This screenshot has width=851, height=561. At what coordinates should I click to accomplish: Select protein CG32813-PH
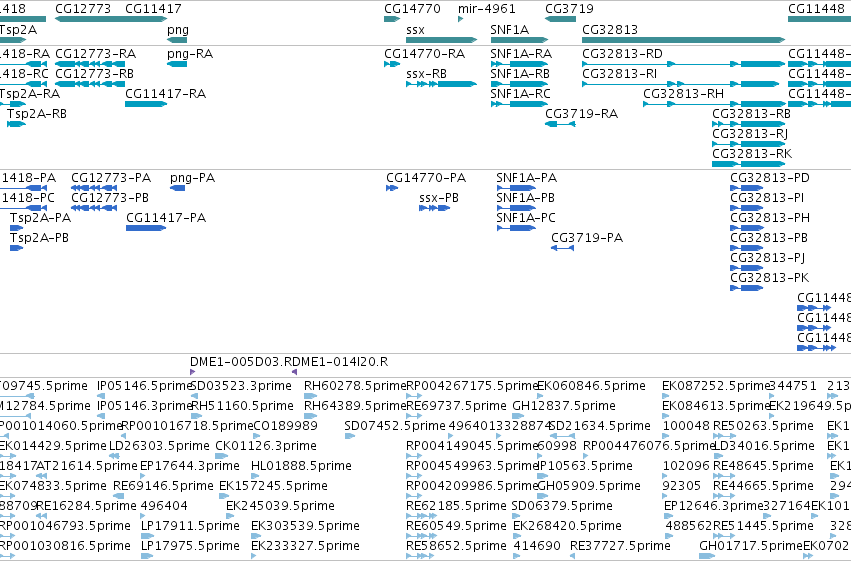(x=770, y=218)
